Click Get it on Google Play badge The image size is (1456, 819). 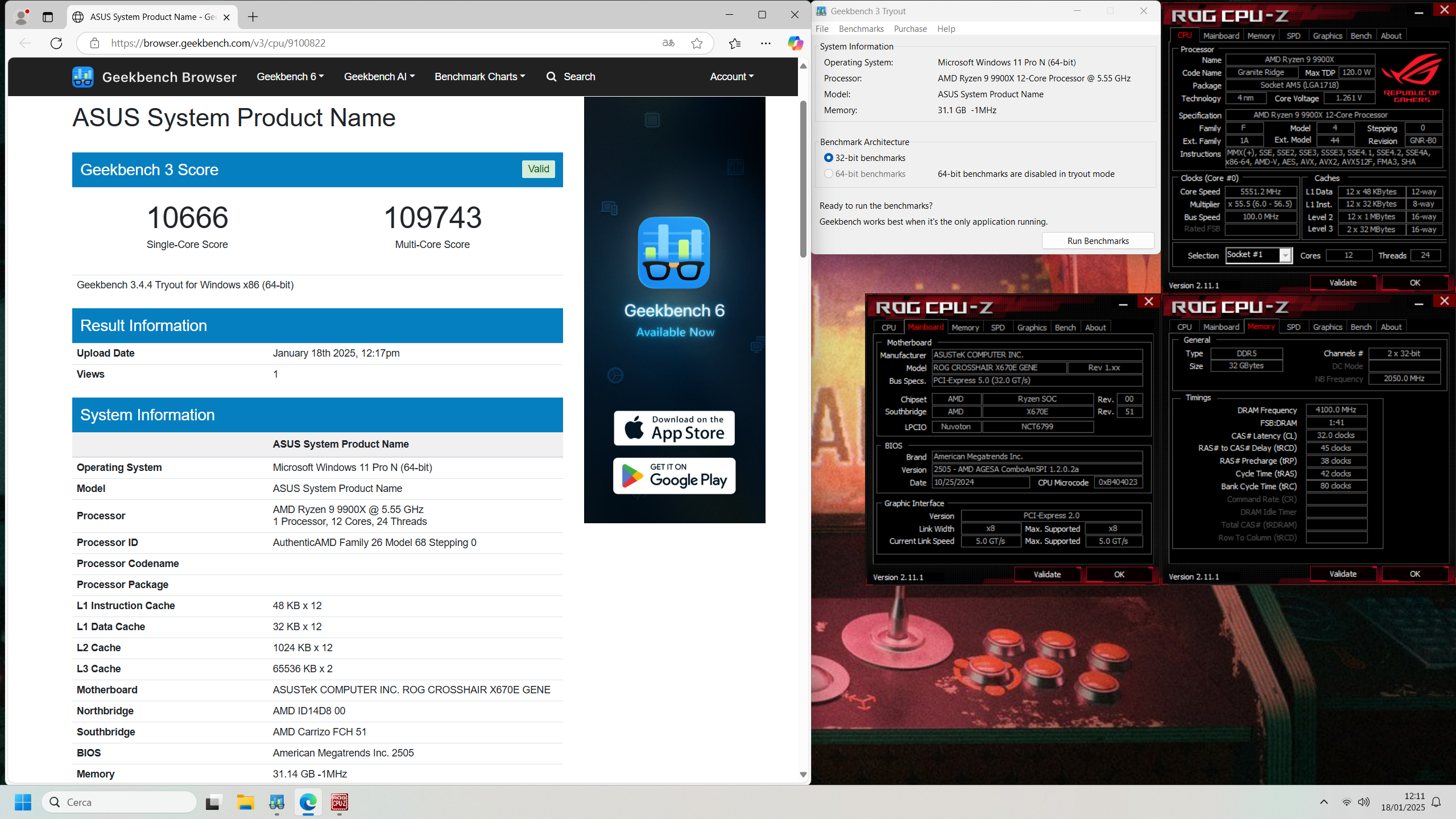674,475
